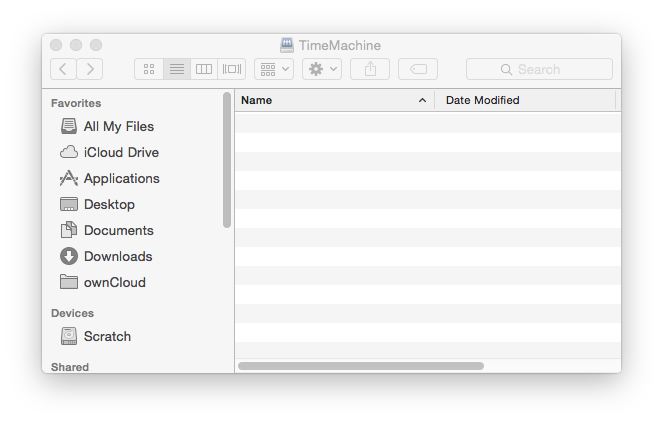Select Scratch label under Devices
Image resolution: width=663 pixels, height=423 pixels.
[107, 337]
